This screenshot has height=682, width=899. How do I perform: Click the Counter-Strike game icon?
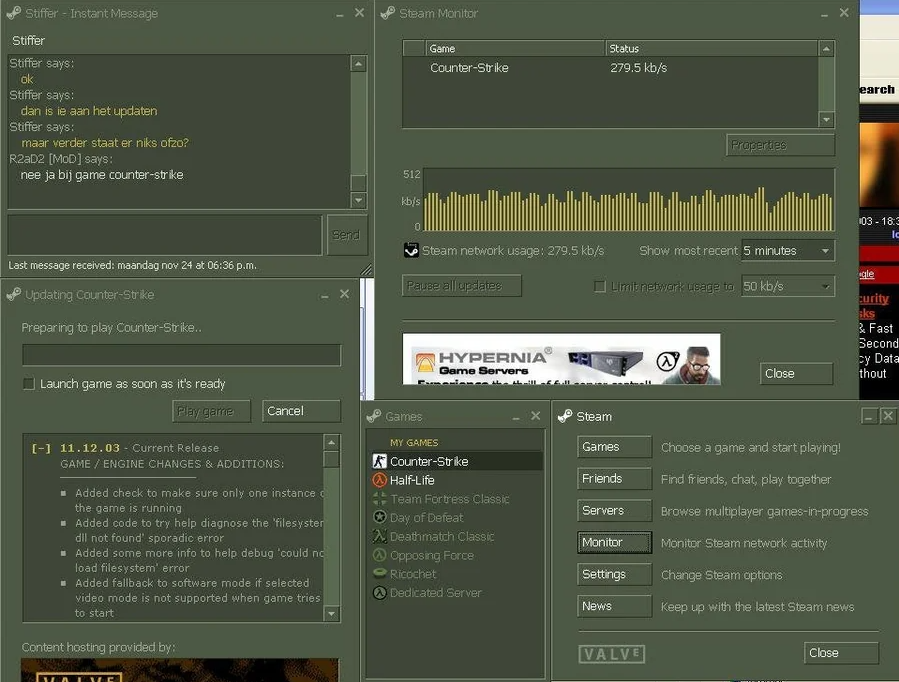[x=379, y=462]
